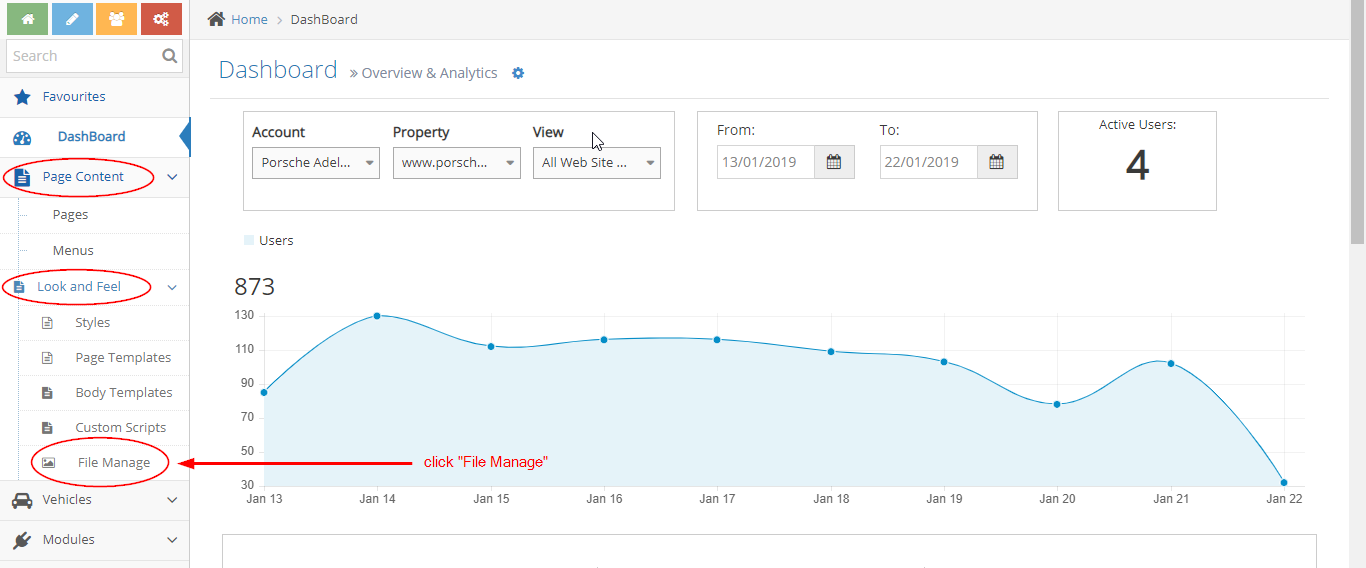This screenshot has width=1366, height=568.
Task: Click the blue pencil edit shortcut button
Action: 72,19
